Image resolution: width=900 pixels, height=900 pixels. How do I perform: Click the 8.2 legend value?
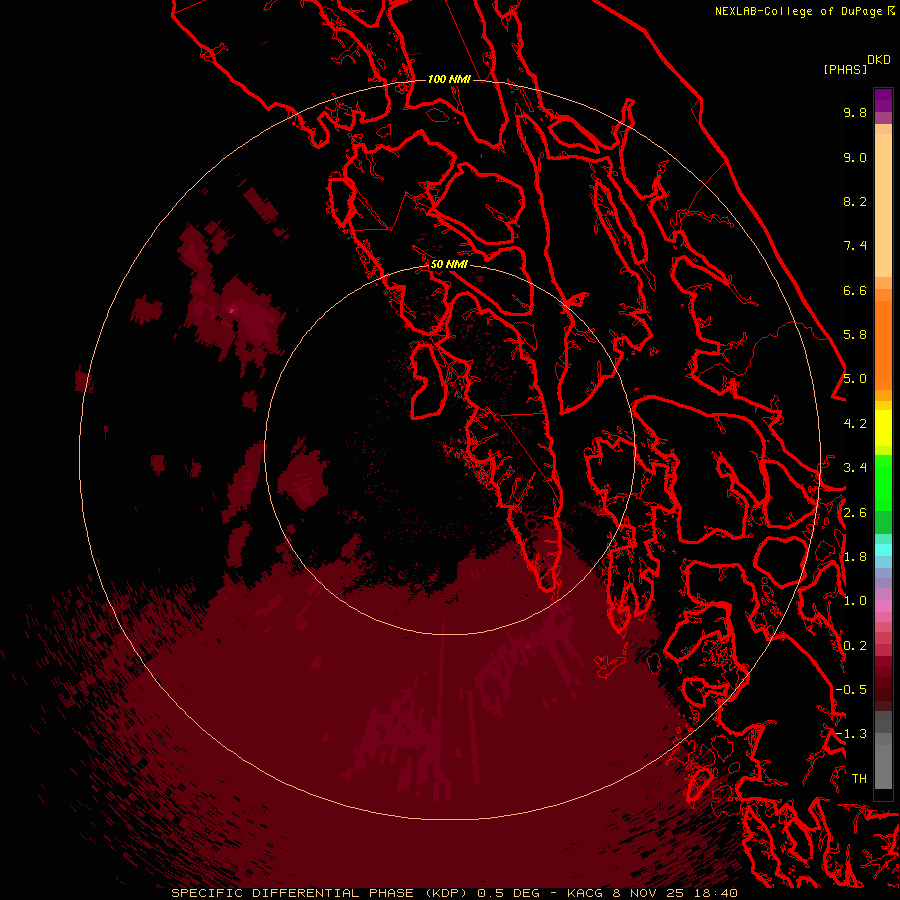tap(855, 201)
